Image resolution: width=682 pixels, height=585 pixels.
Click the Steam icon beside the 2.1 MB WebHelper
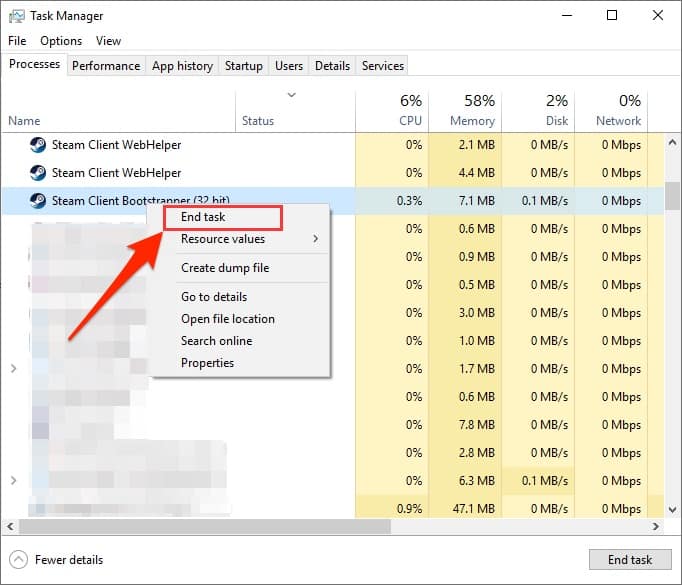pos(38,145)
